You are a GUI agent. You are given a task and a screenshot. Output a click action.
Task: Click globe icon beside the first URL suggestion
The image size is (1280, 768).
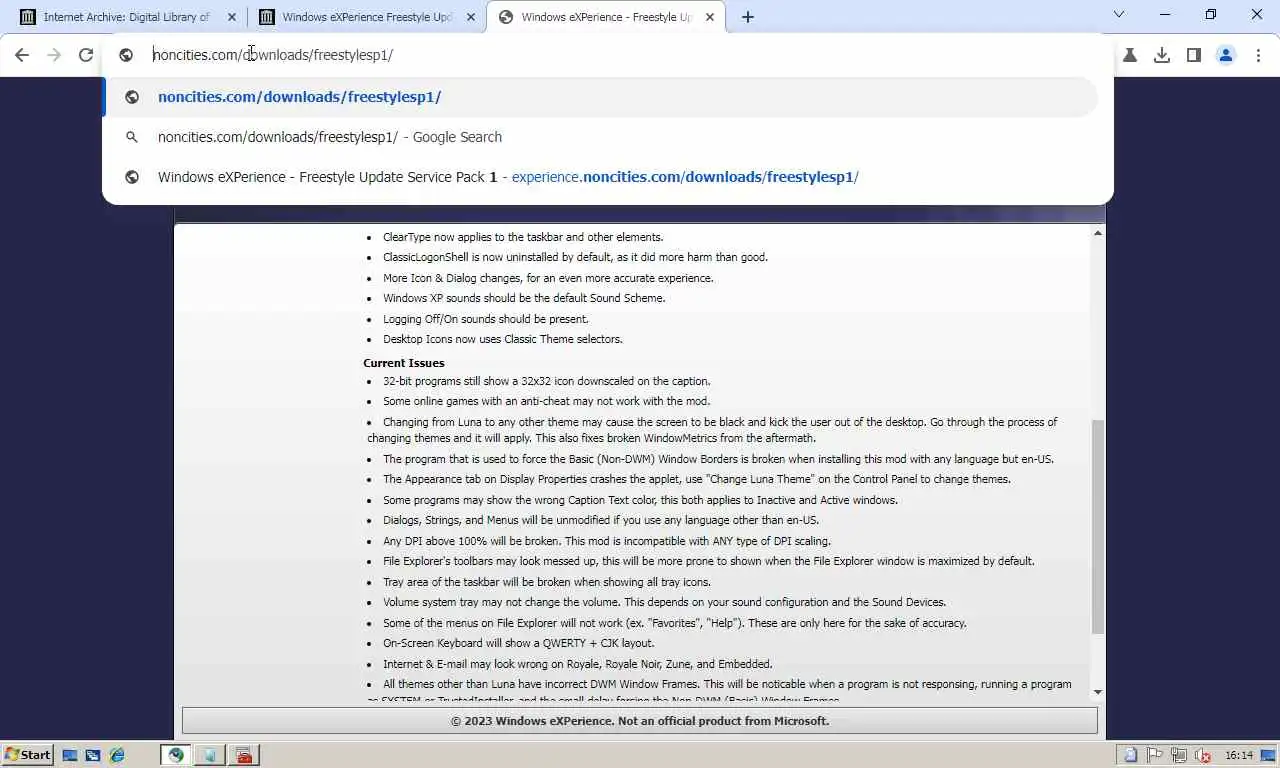(131, 97)
